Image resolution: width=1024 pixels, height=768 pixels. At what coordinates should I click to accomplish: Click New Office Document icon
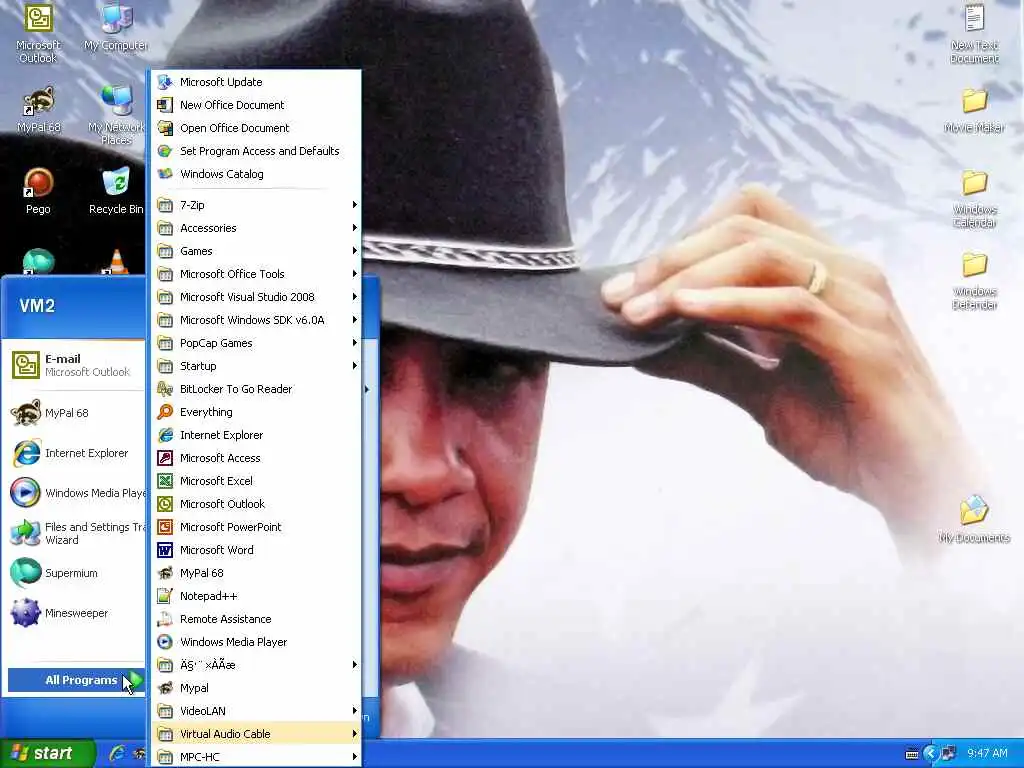165,104
